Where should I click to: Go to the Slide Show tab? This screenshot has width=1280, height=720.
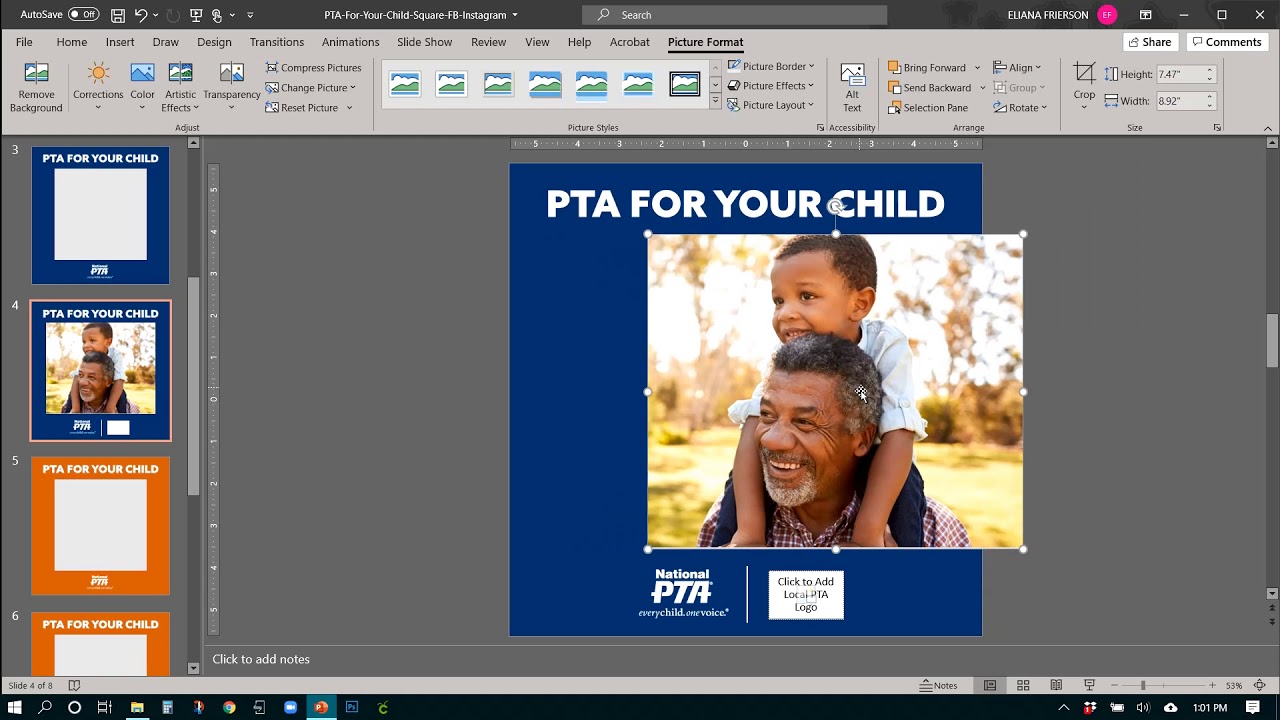424,42
